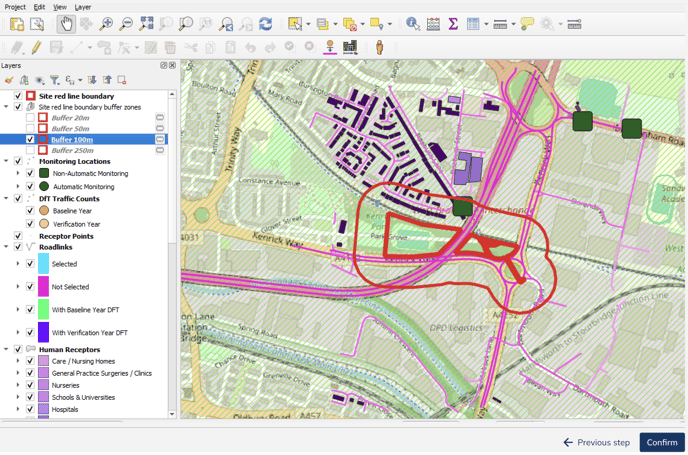Uncheck the Automatic Monitoring layer
Viewport: 688px width, 455px height.
[x=30, y=187]
